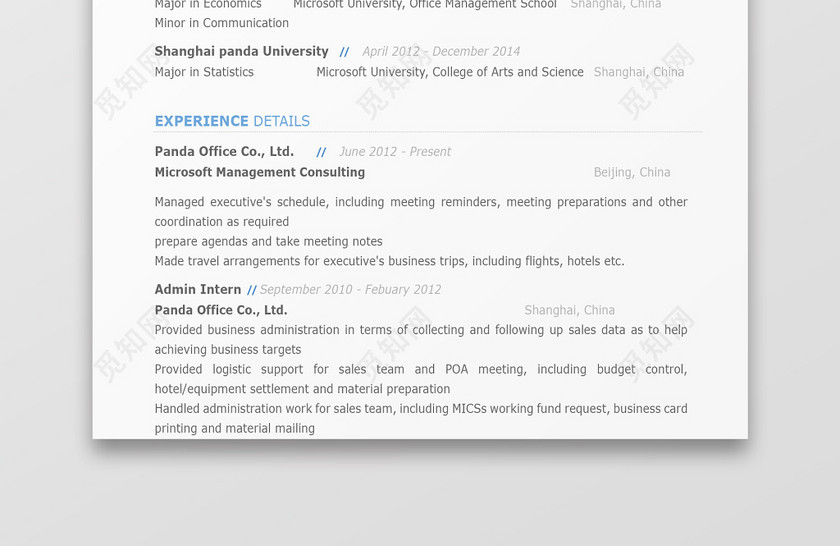Click the Admin Intern job title

[198, 289]
